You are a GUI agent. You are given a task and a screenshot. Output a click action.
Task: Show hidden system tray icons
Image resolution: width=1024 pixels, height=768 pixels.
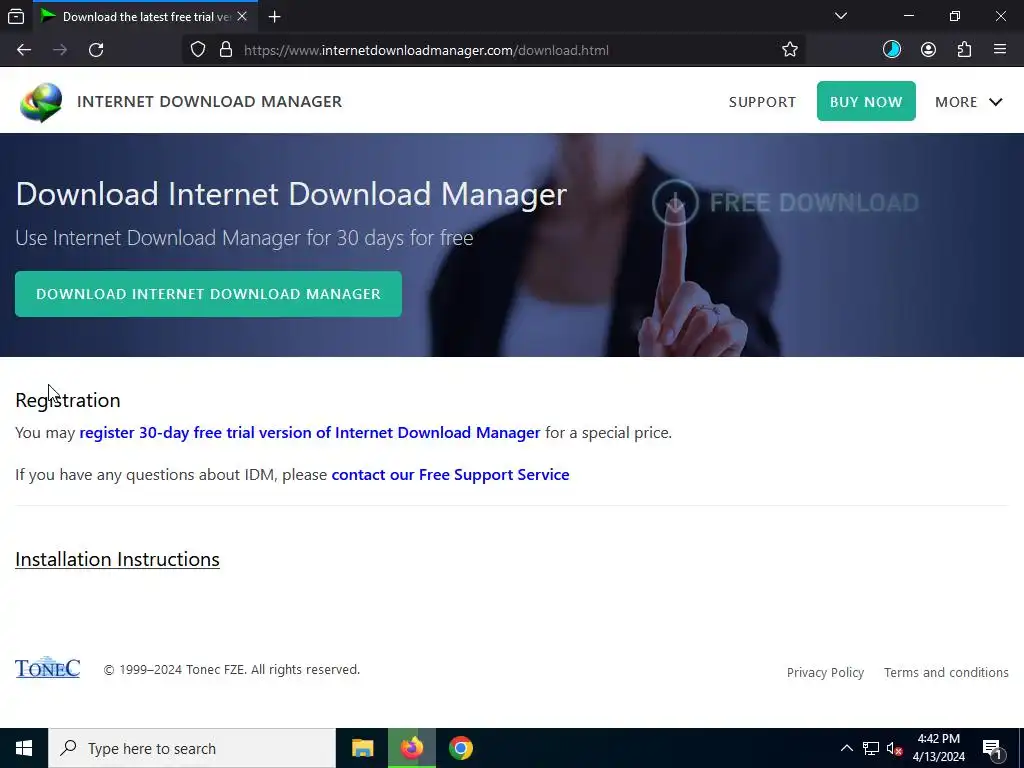[x=846, y=748]
